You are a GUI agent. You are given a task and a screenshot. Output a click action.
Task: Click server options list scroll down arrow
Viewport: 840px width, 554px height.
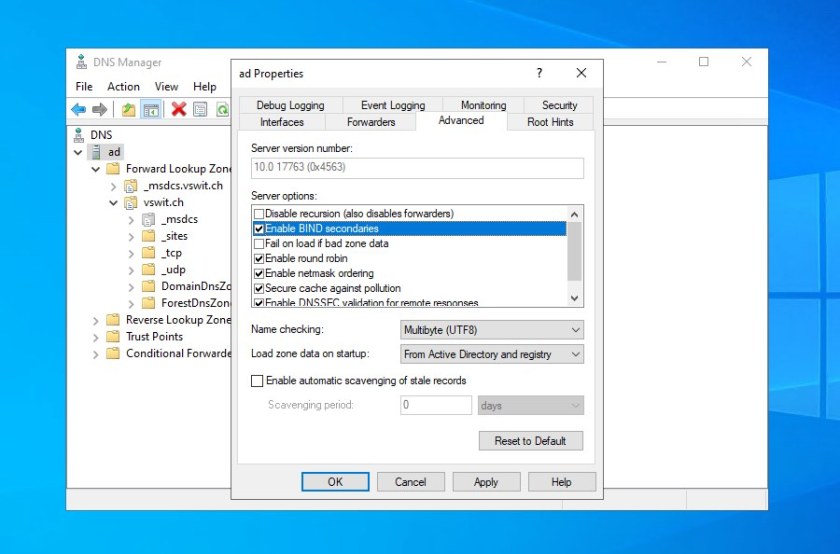574,298
